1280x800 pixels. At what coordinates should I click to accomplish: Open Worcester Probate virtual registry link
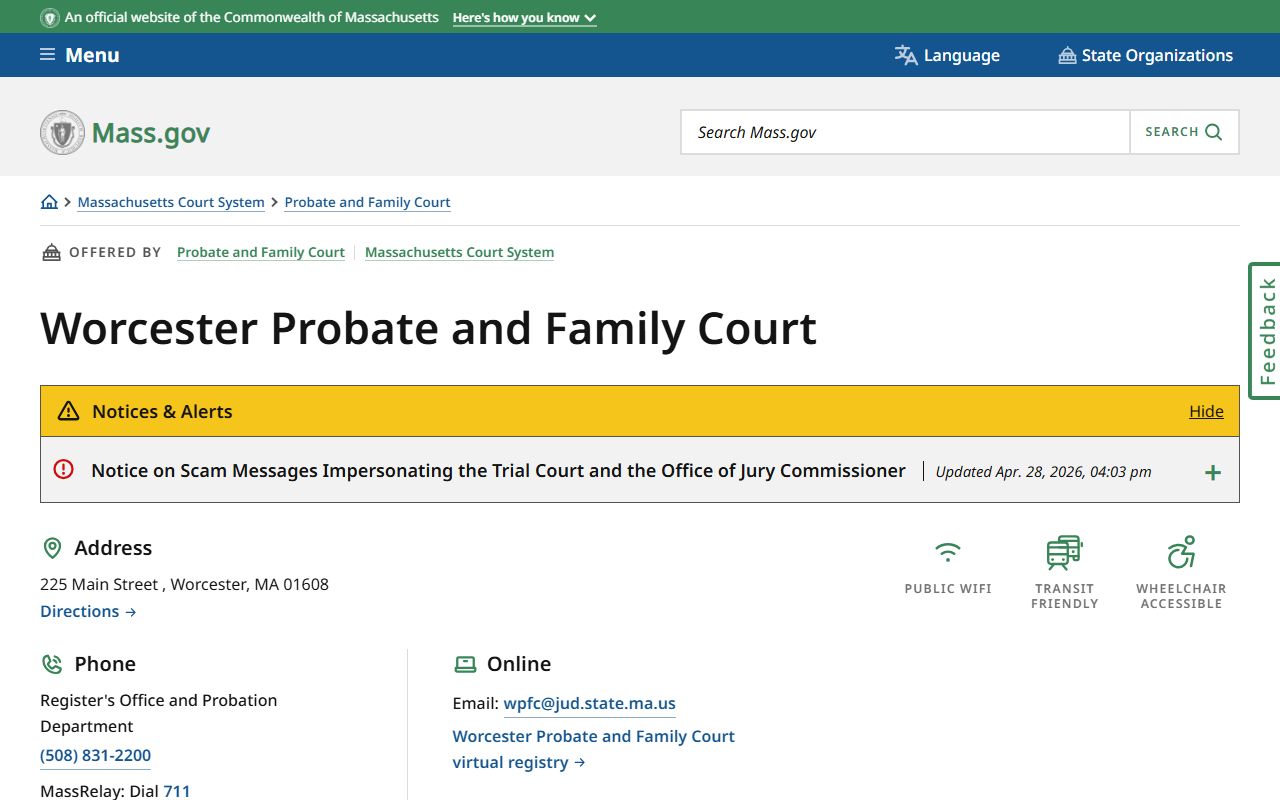[593, 749]
